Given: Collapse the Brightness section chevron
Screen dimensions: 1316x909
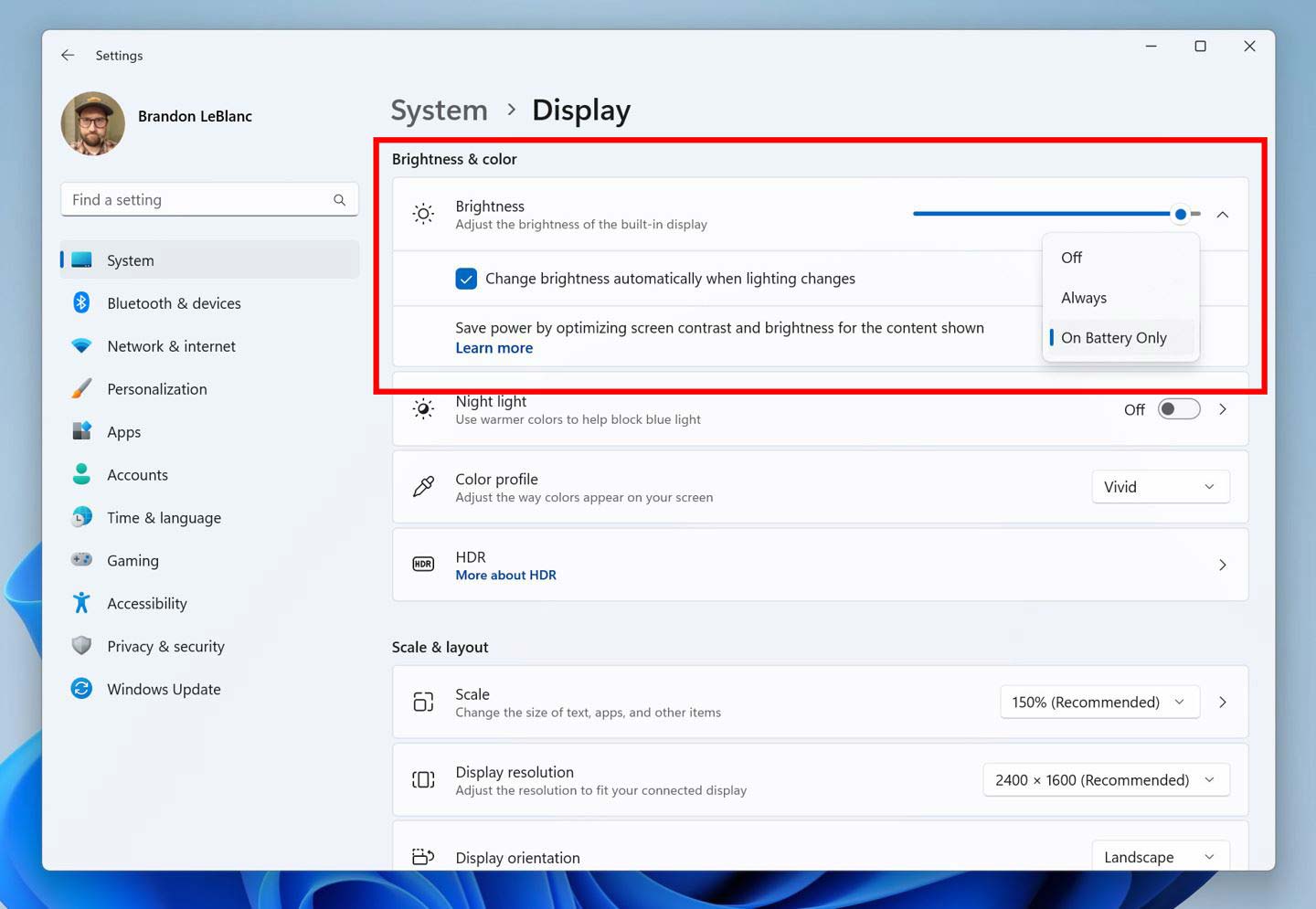Looking at the screenshot, I should click(1223, 214).
